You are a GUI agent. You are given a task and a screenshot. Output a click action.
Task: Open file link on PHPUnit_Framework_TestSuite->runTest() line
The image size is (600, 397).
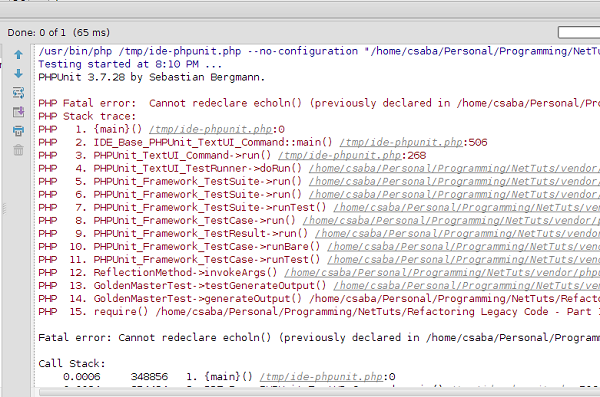(x=466, y=207)
